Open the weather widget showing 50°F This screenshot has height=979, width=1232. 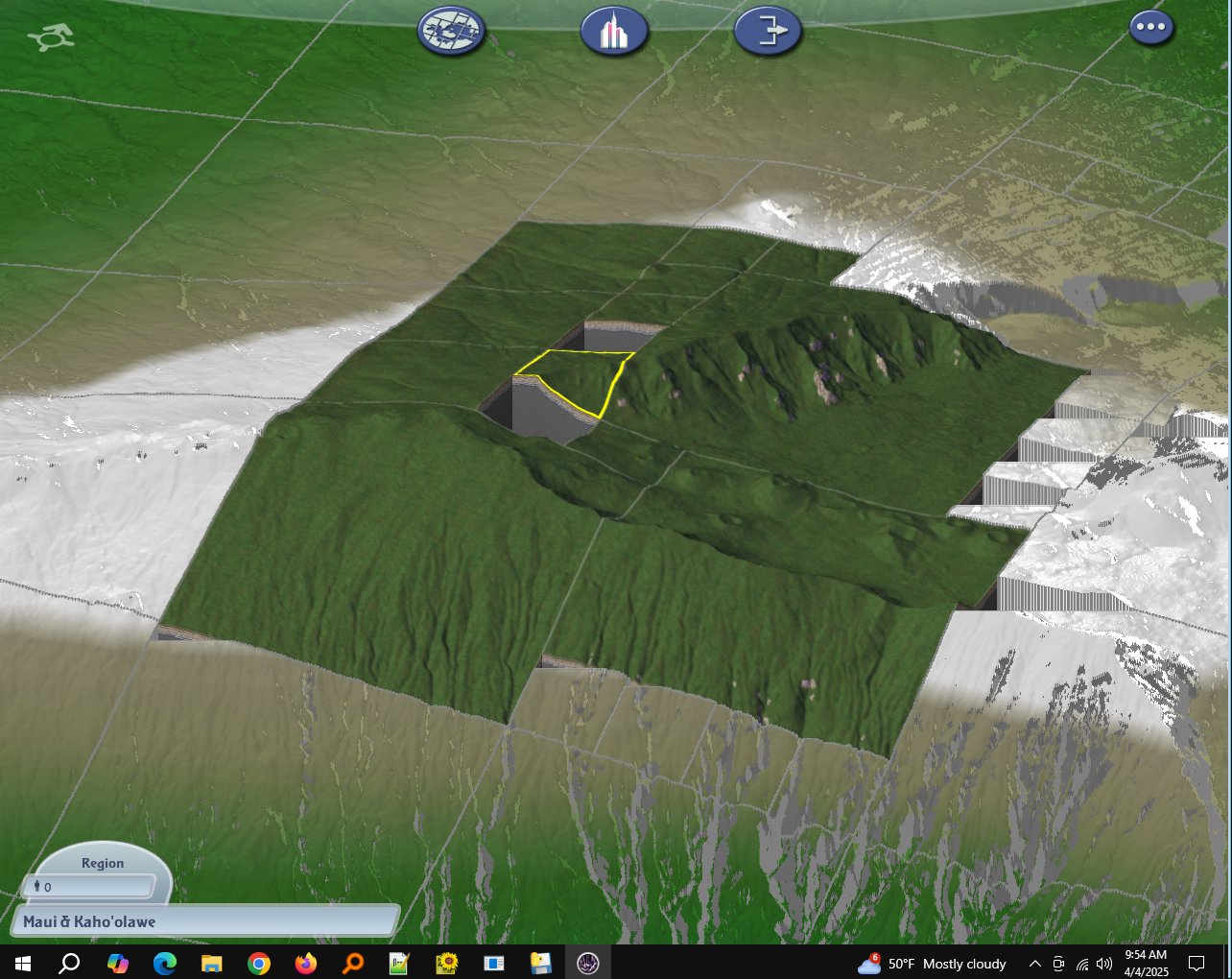[933, 963]
